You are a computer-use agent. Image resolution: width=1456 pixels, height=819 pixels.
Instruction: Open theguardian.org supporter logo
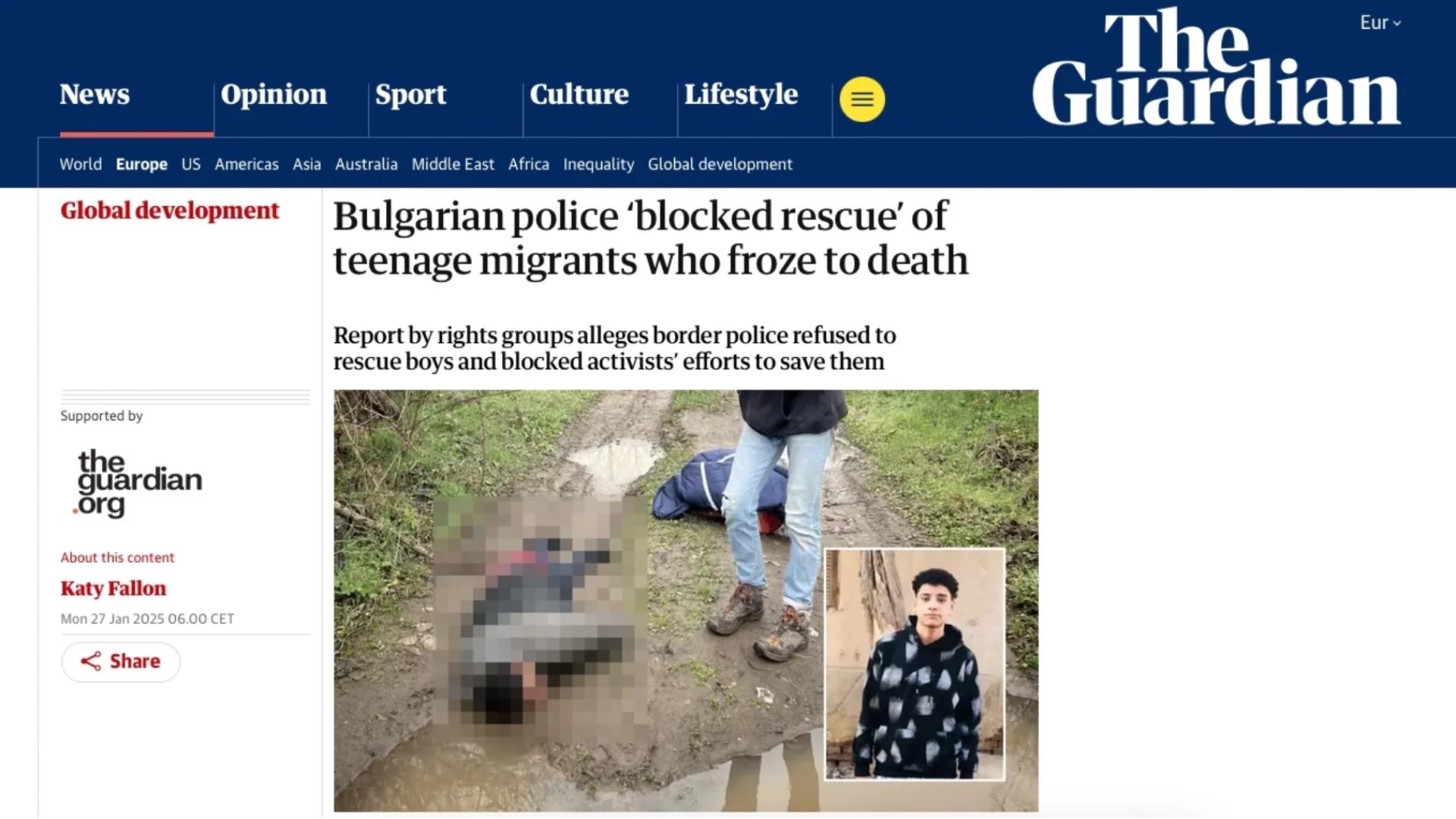[139, 482]
